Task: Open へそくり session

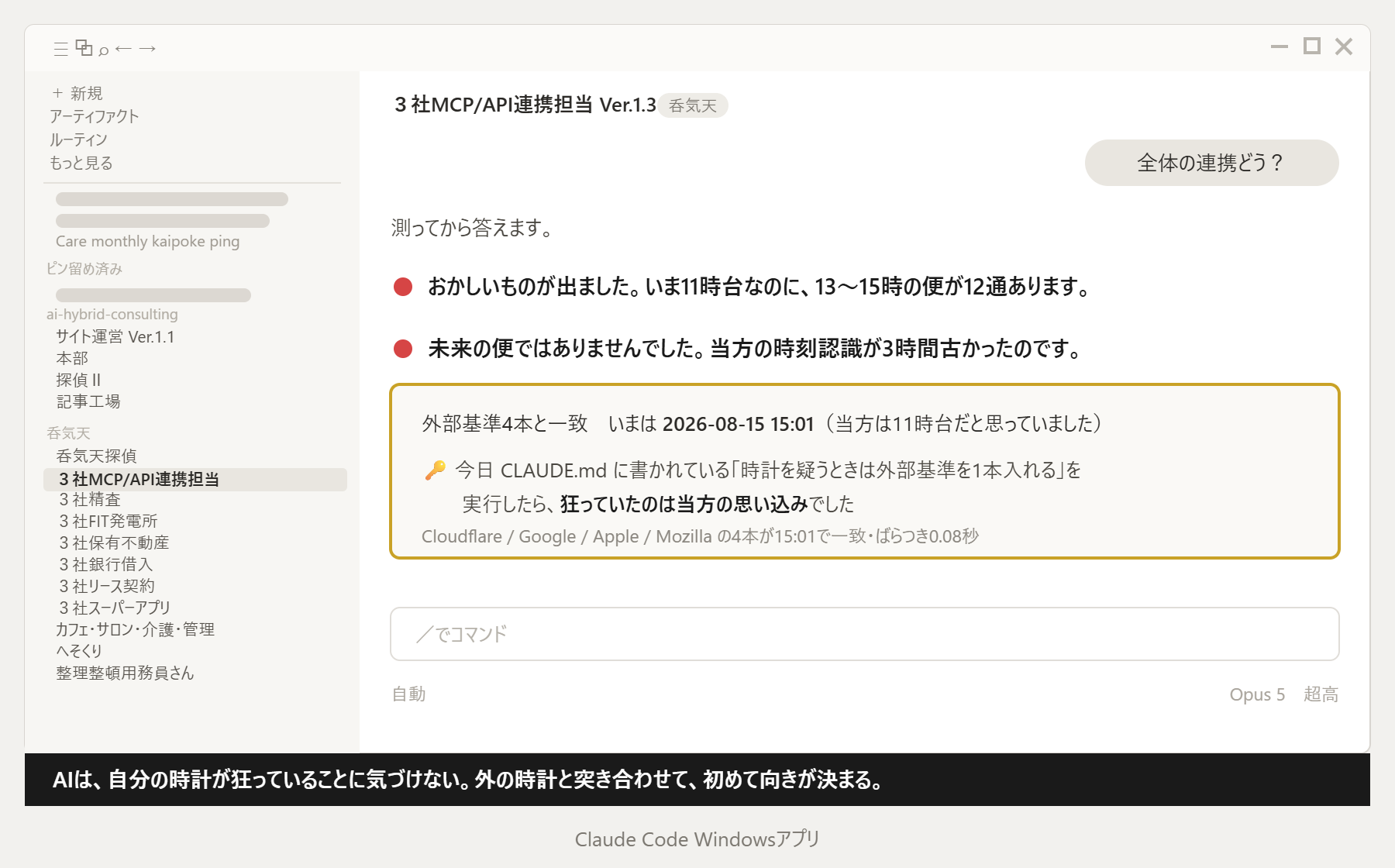Action: 79,651
